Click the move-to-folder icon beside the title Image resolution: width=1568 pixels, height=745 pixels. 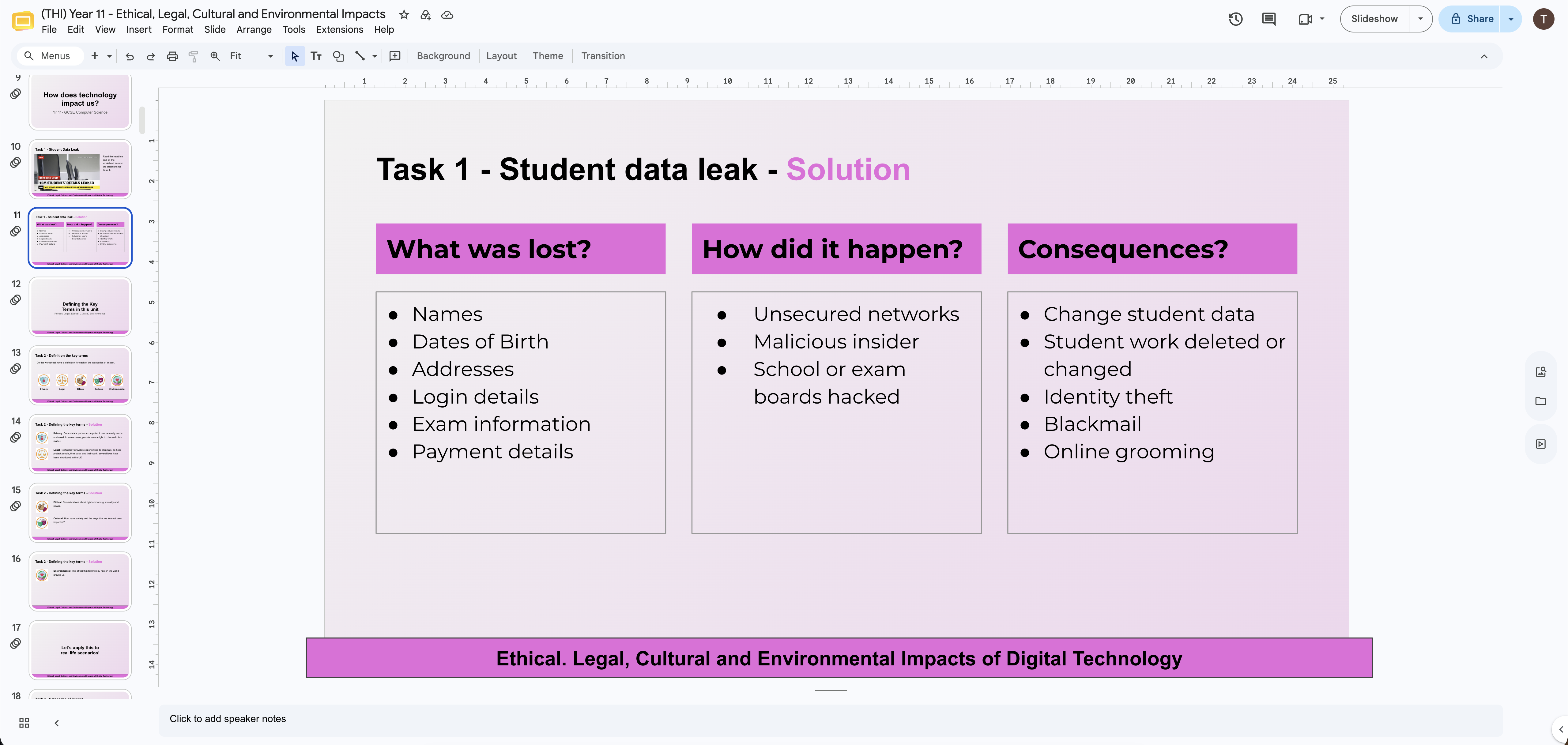click(425, 15)
